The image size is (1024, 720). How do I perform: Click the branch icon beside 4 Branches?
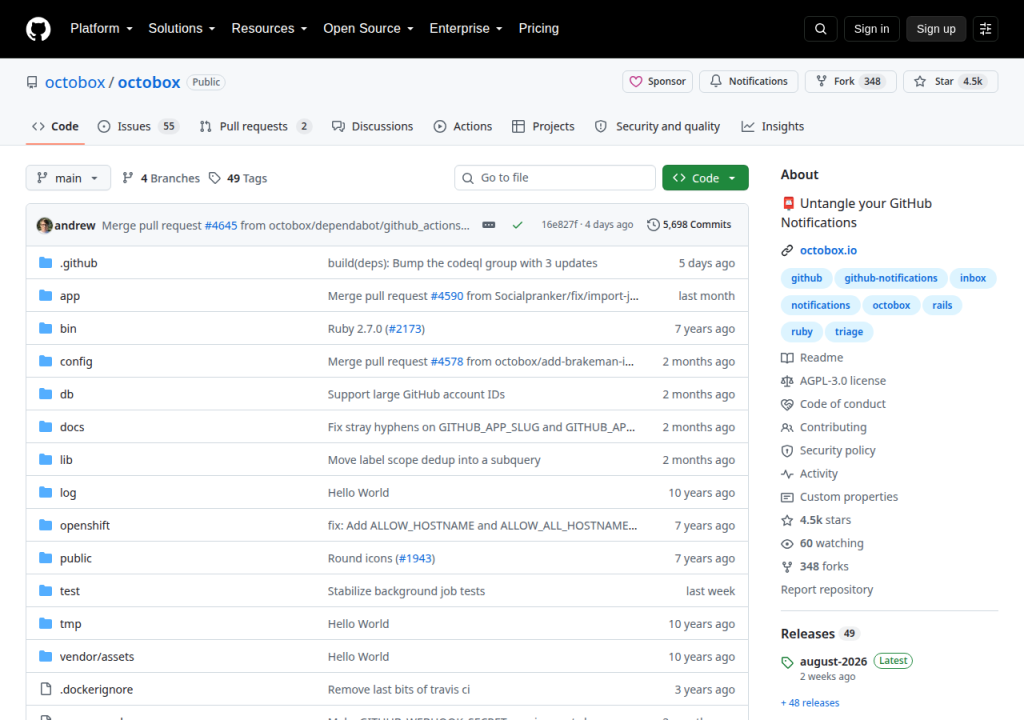pyautogui.click(x=128, y=178)
